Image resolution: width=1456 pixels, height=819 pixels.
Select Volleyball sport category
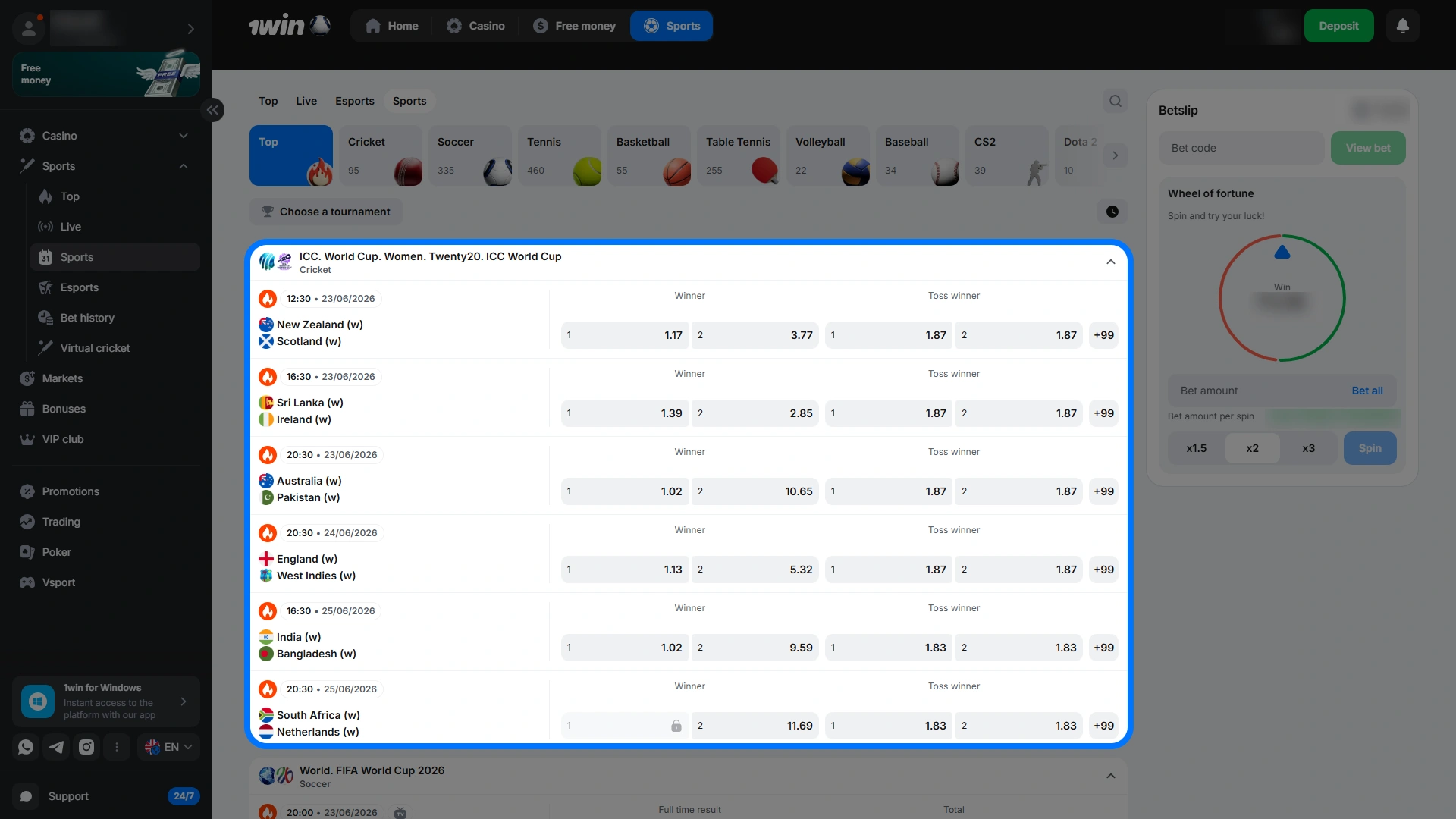point(828,155)
